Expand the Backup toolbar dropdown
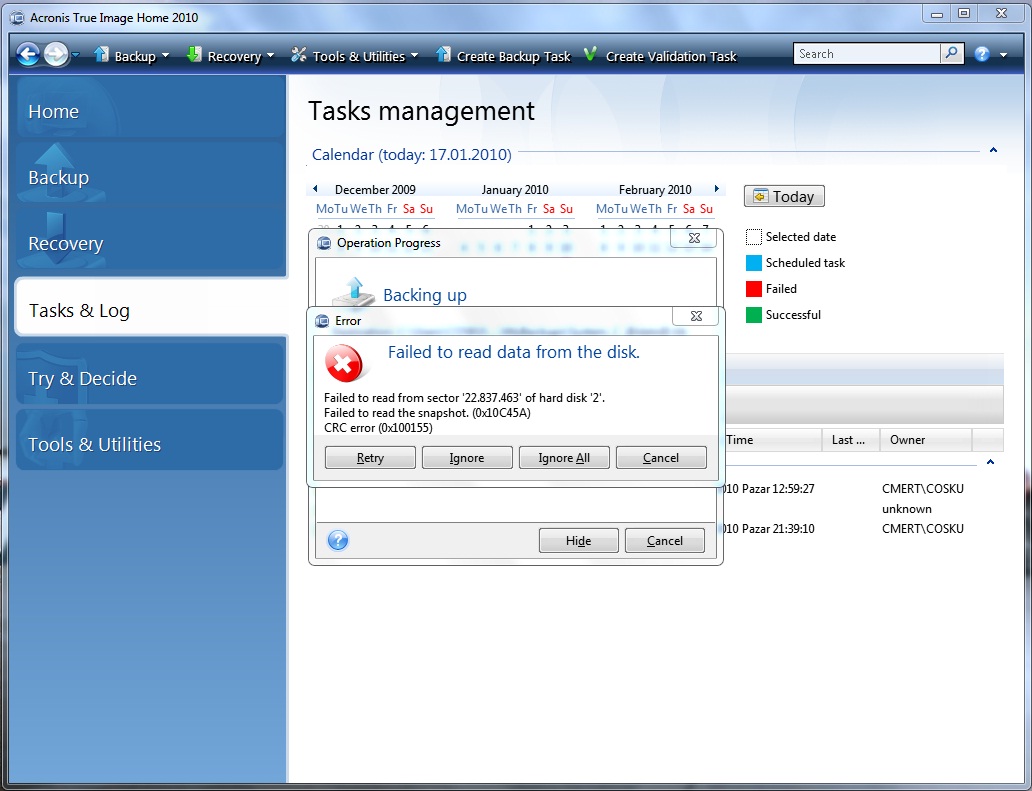The image size is (1032, 791). click(x=165, y=56)
